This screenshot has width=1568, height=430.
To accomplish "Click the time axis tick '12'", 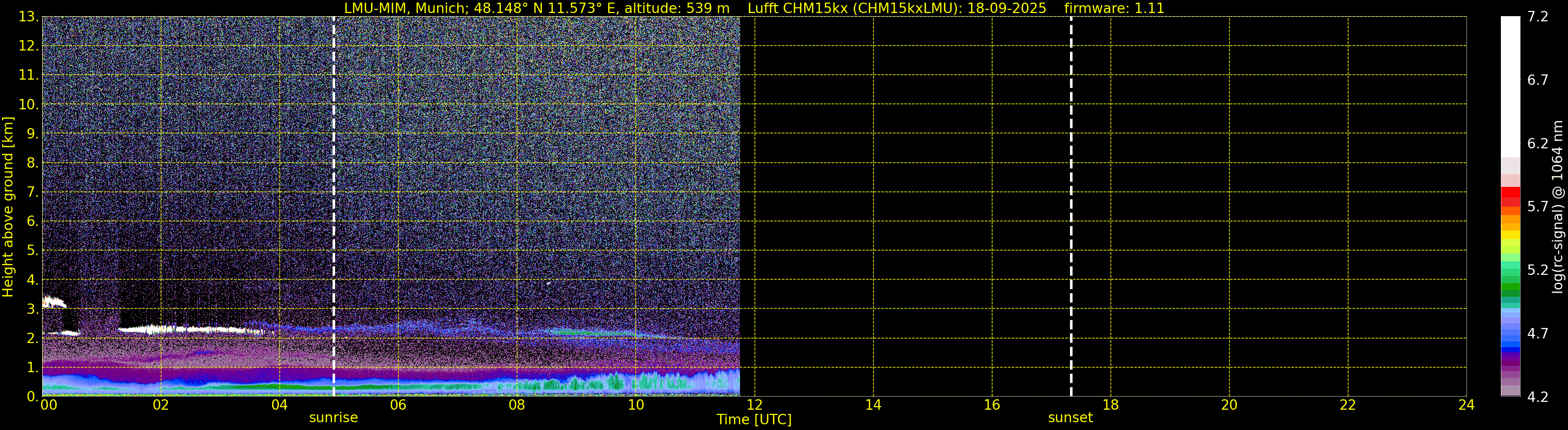I will click(x=754, y=405).
